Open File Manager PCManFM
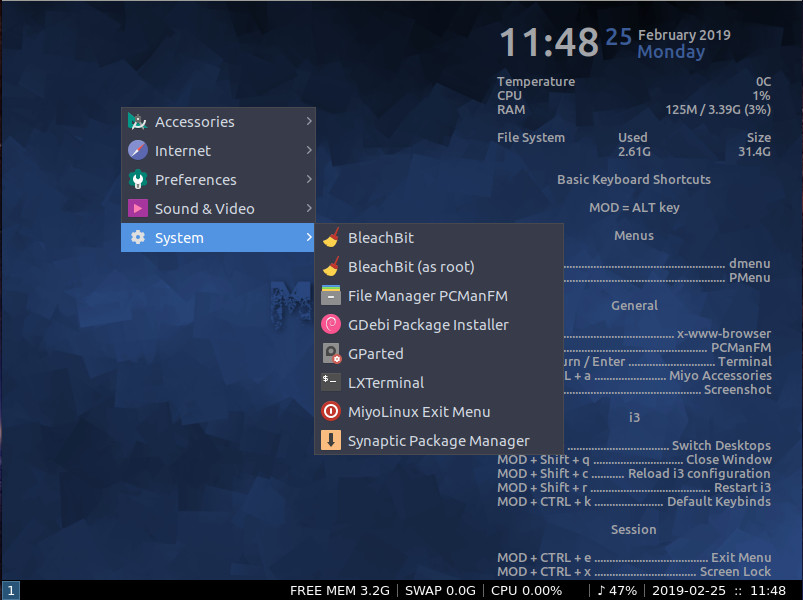This screenshot has height=600, width=803. (x=439, y=295)
